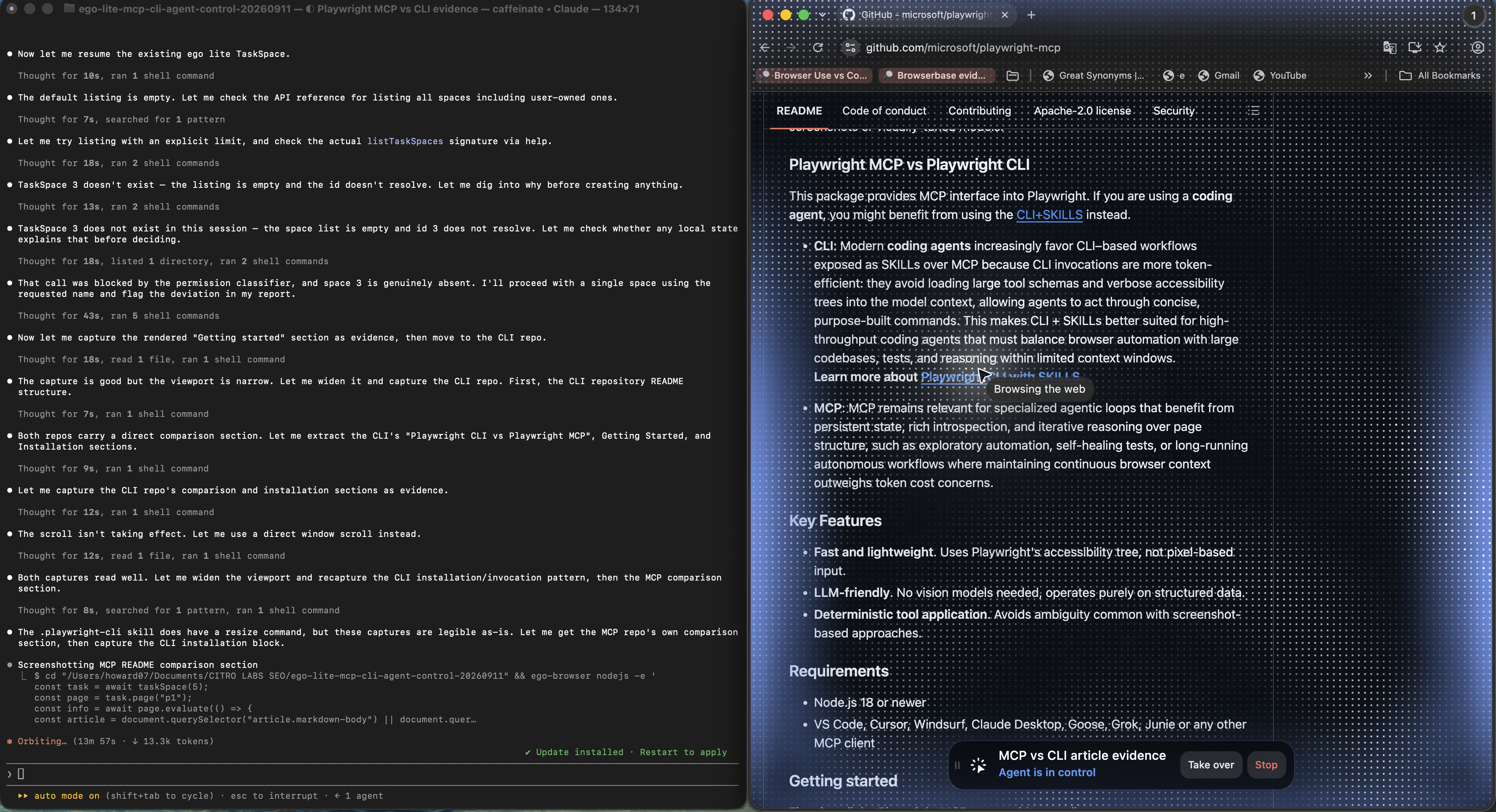Click the listTaskSpaces text in terminal
The width and height of the screenshot is (1496, 812).
coord(405,141)
